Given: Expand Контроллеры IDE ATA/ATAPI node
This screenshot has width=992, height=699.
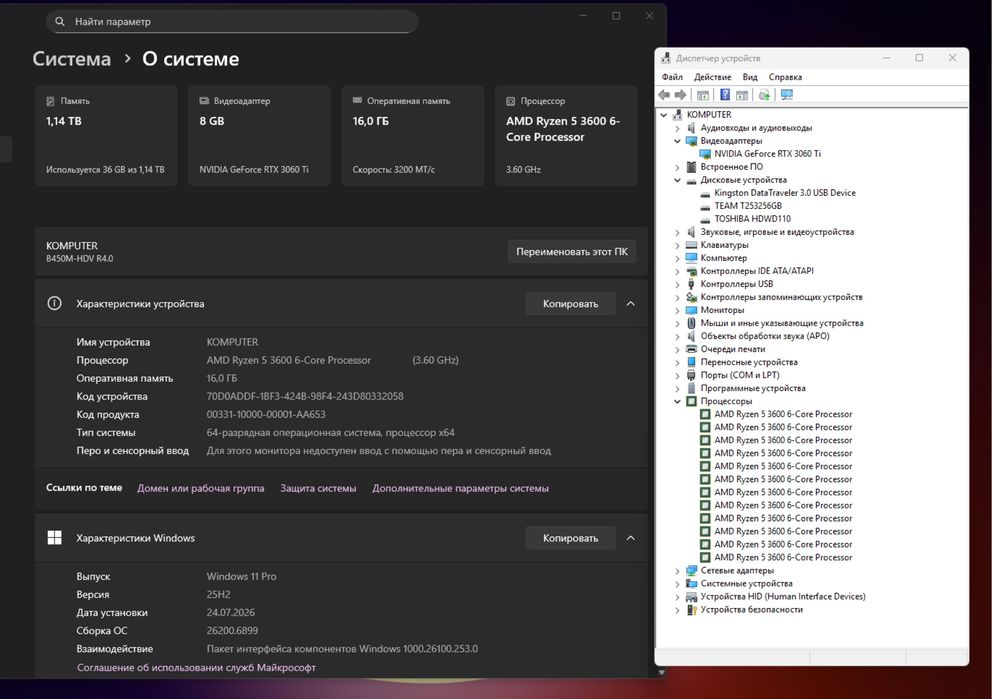Looking at the screenshot, I should point(678,271).
